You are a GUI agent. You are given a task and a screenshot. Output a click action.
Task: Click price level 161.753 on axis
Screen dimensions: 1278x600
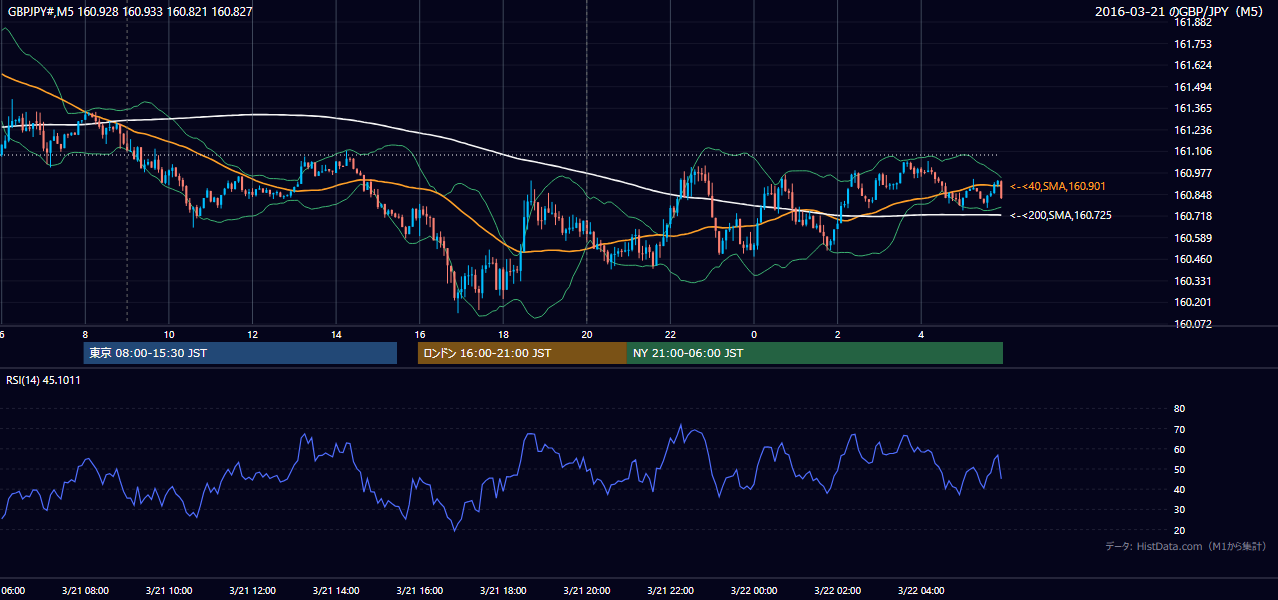click(x=1193, y=44)
